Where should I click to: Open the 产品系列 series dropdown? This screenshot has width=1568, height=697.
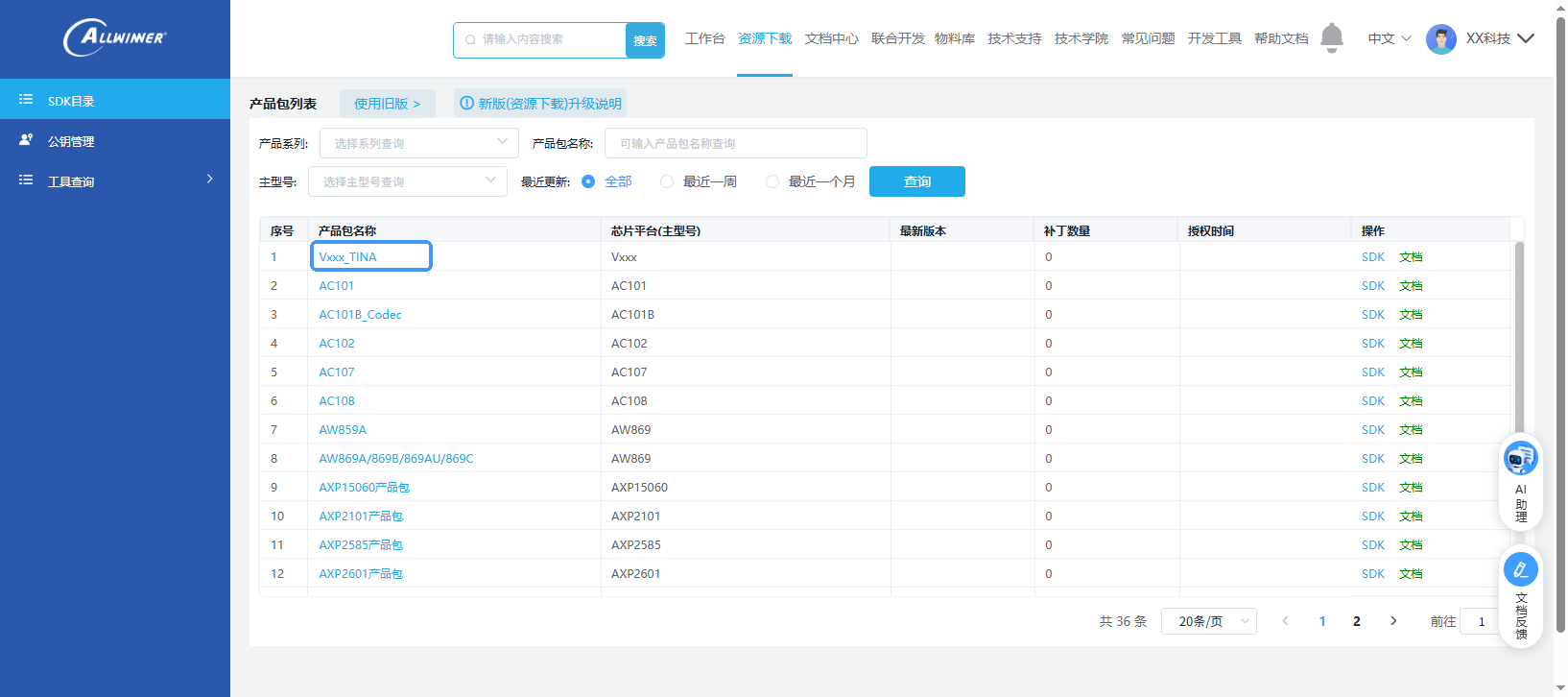[418, 143]
